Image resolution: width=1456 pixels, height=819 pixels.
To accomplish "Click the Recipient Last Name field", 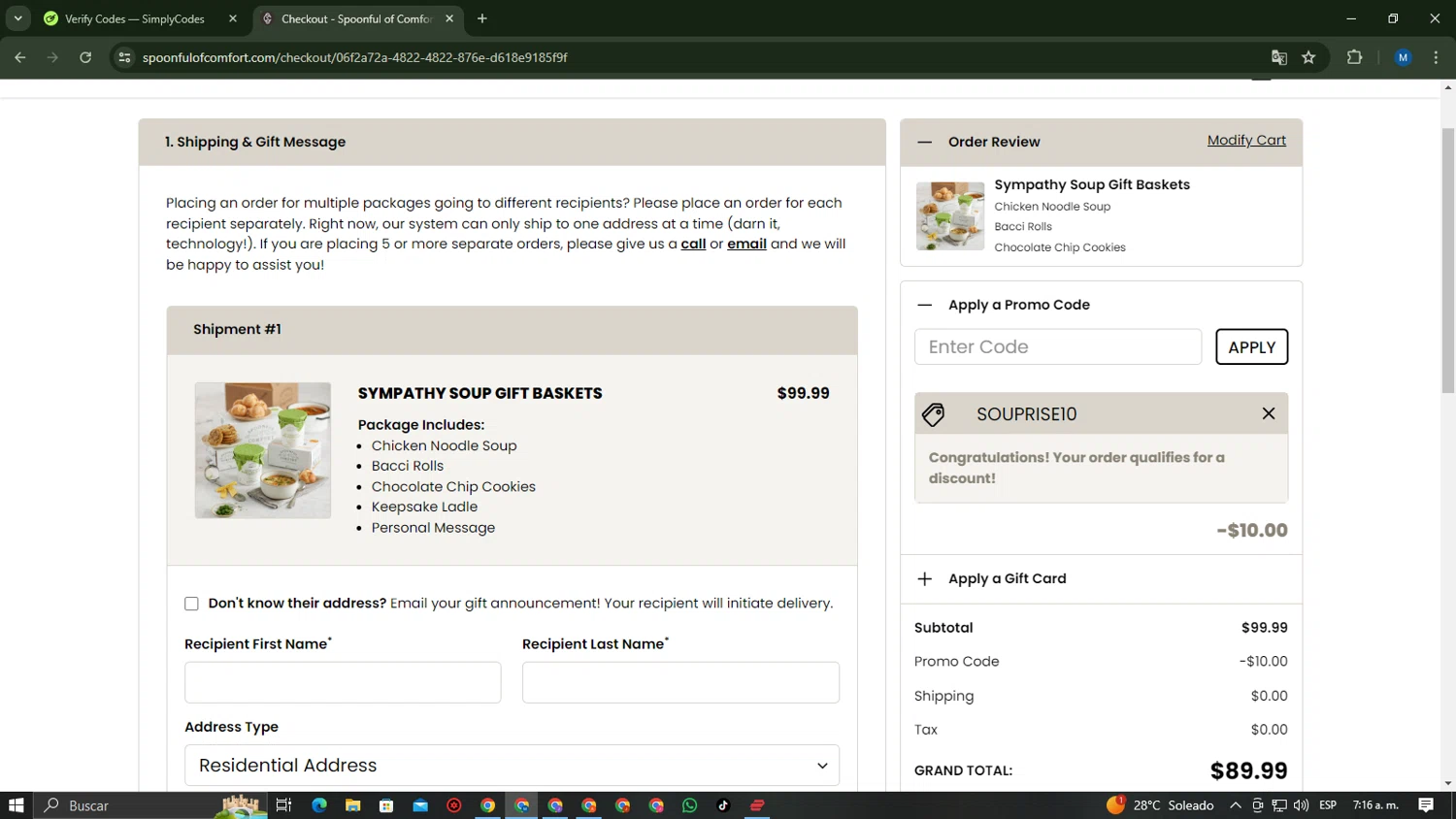I will click(x=680, y=682).
